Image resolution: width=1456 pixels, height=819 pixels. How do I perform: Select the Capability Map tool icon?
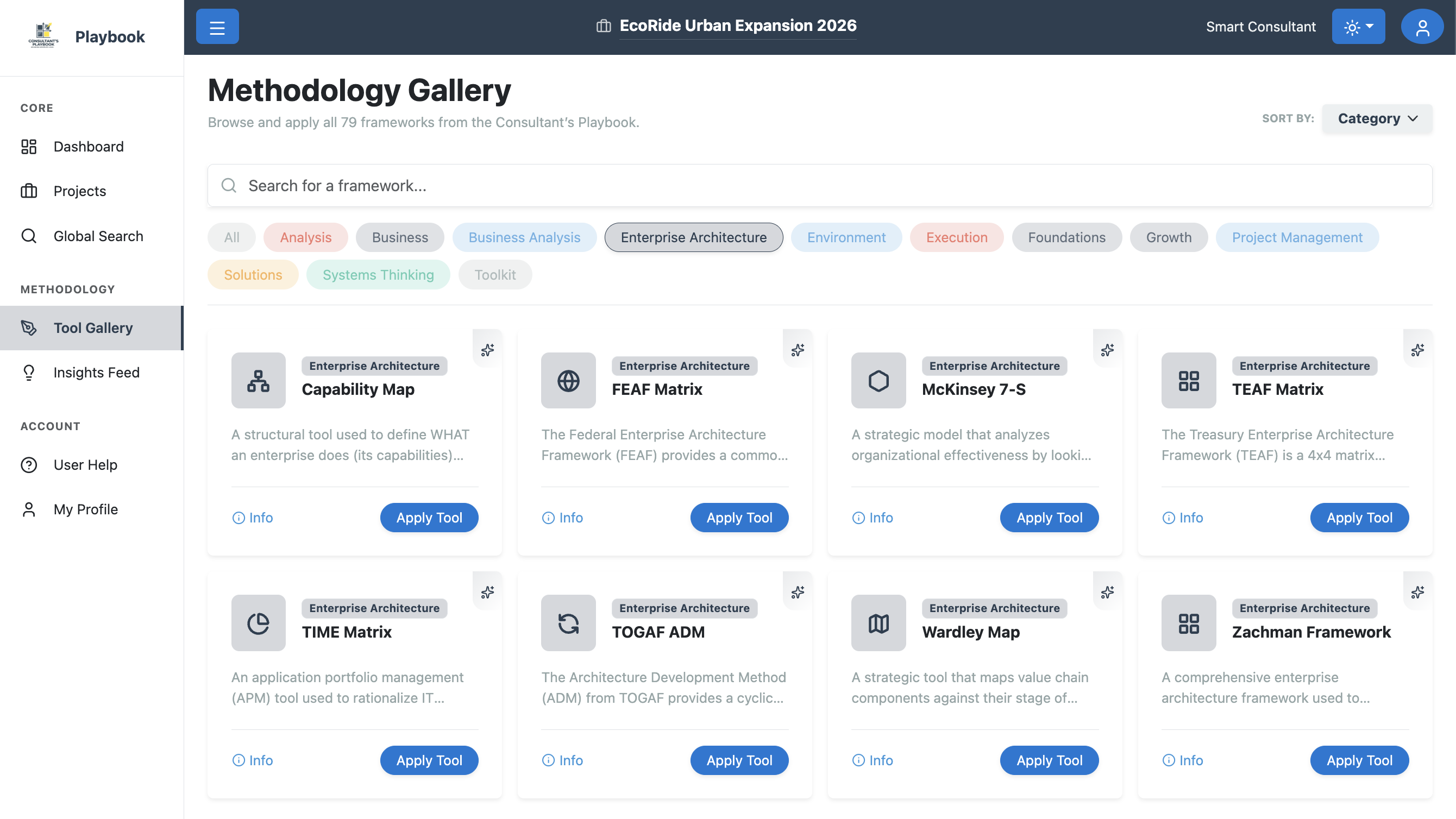[258, 380]
